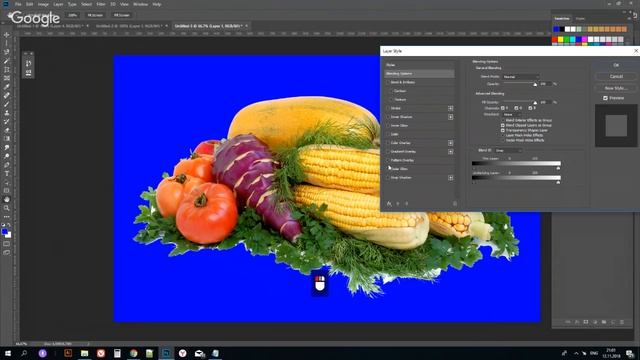Select the Pen tool
640x360 pixels.
click(7, 165)
